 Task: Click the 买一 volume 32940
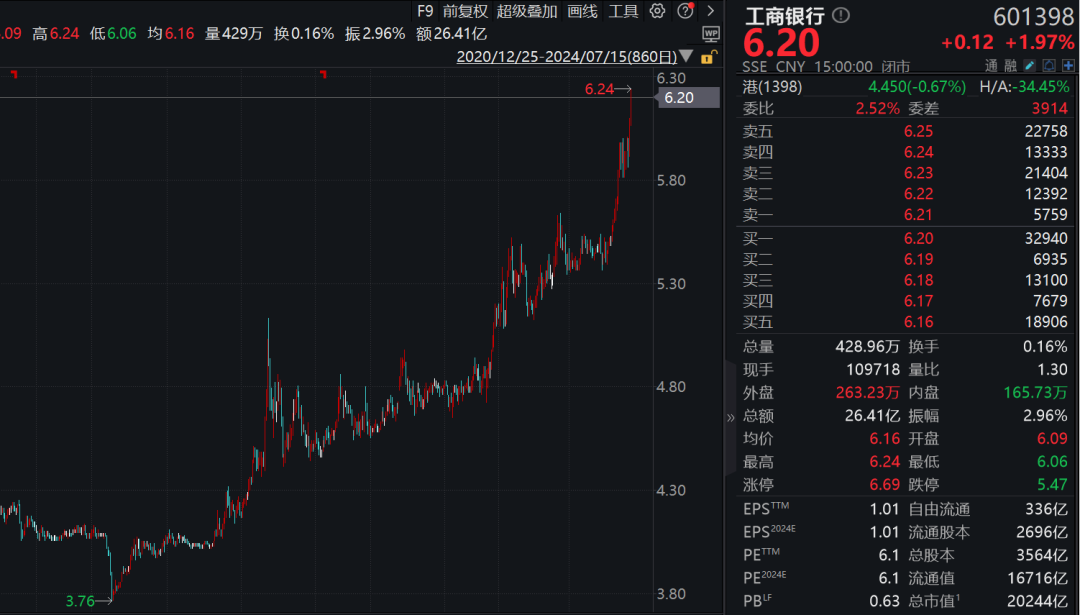coord(1046,238)
